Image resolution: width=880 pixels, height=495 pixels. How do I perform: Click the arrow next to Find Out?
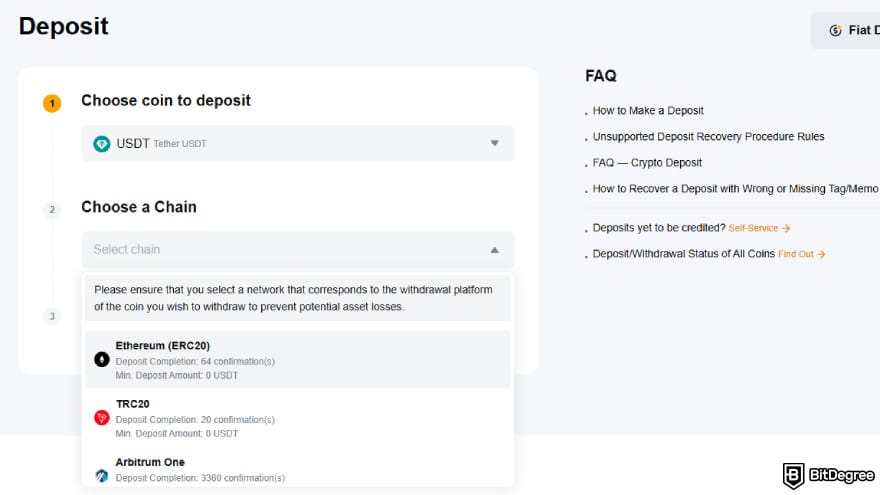pos(822,254)
